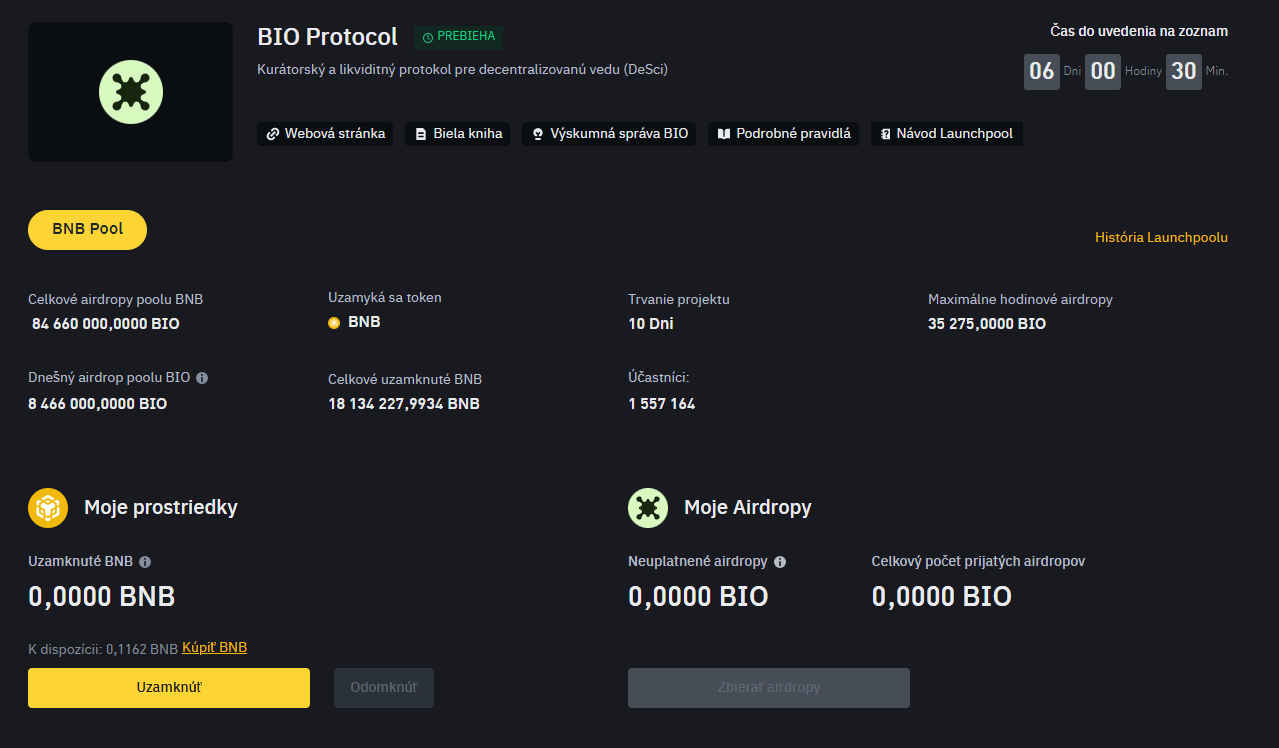Click the BIO token icon in Moje Airdropy

pyautogui.click(x=648, y=508)
